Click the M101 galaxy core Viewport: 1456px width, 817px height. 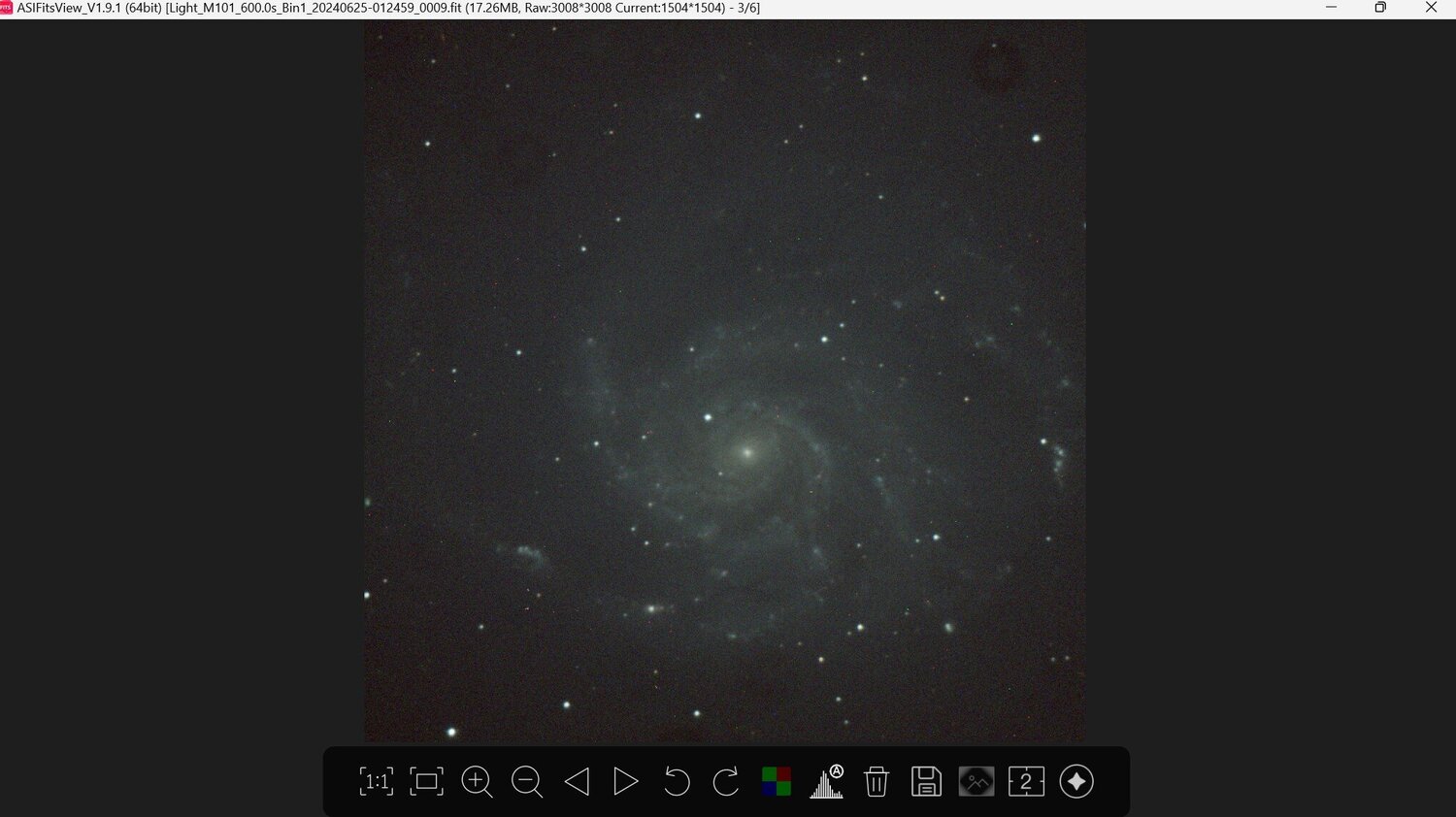(745, 451)
